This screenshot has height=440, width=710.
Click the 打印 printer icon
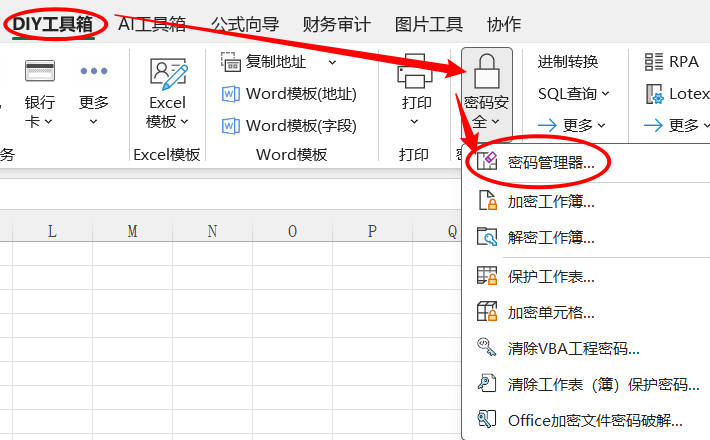(415, 72)
